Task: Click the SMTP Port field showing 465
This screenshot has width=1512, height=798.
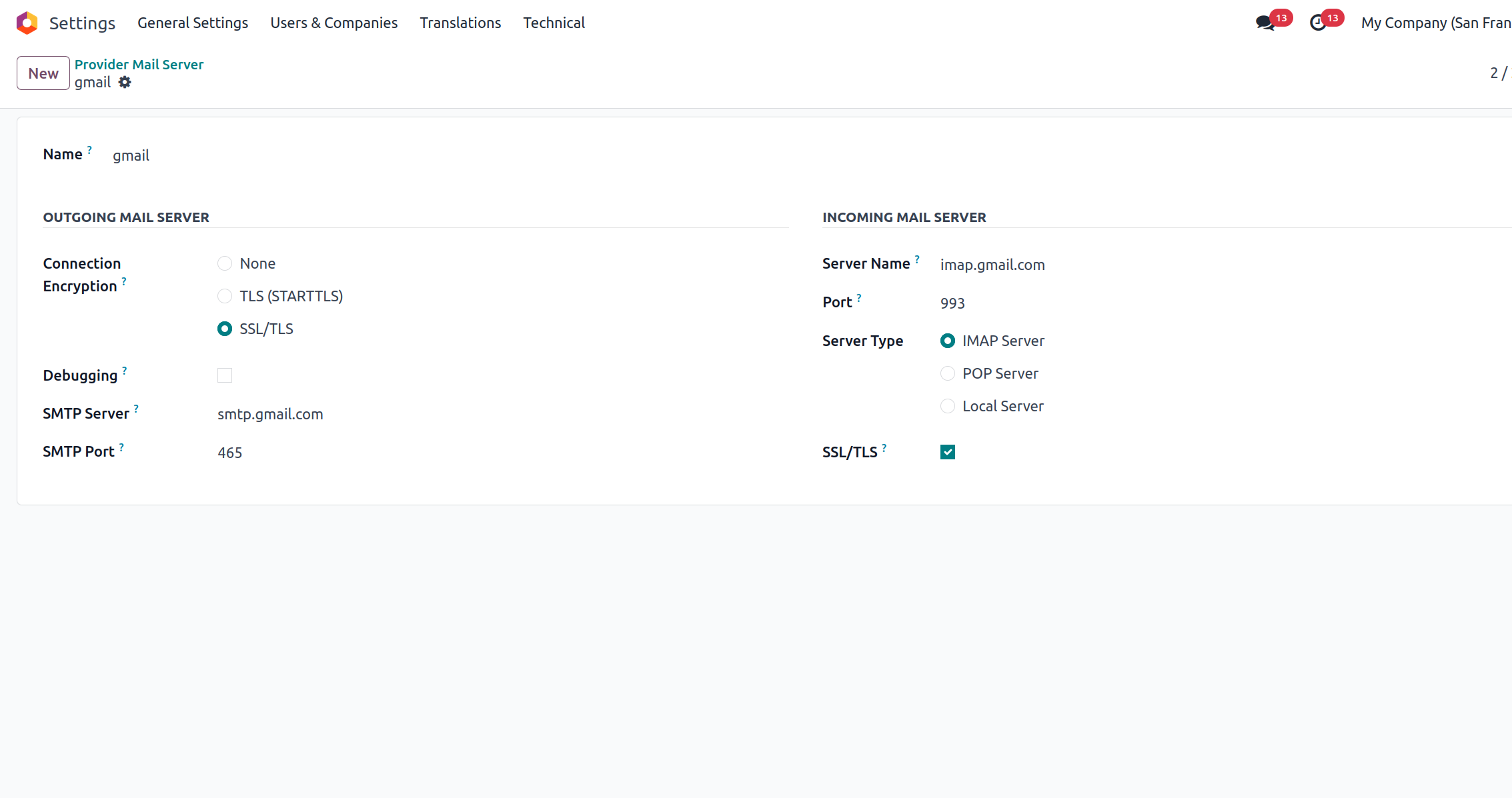Action: [x=230, y=453]
